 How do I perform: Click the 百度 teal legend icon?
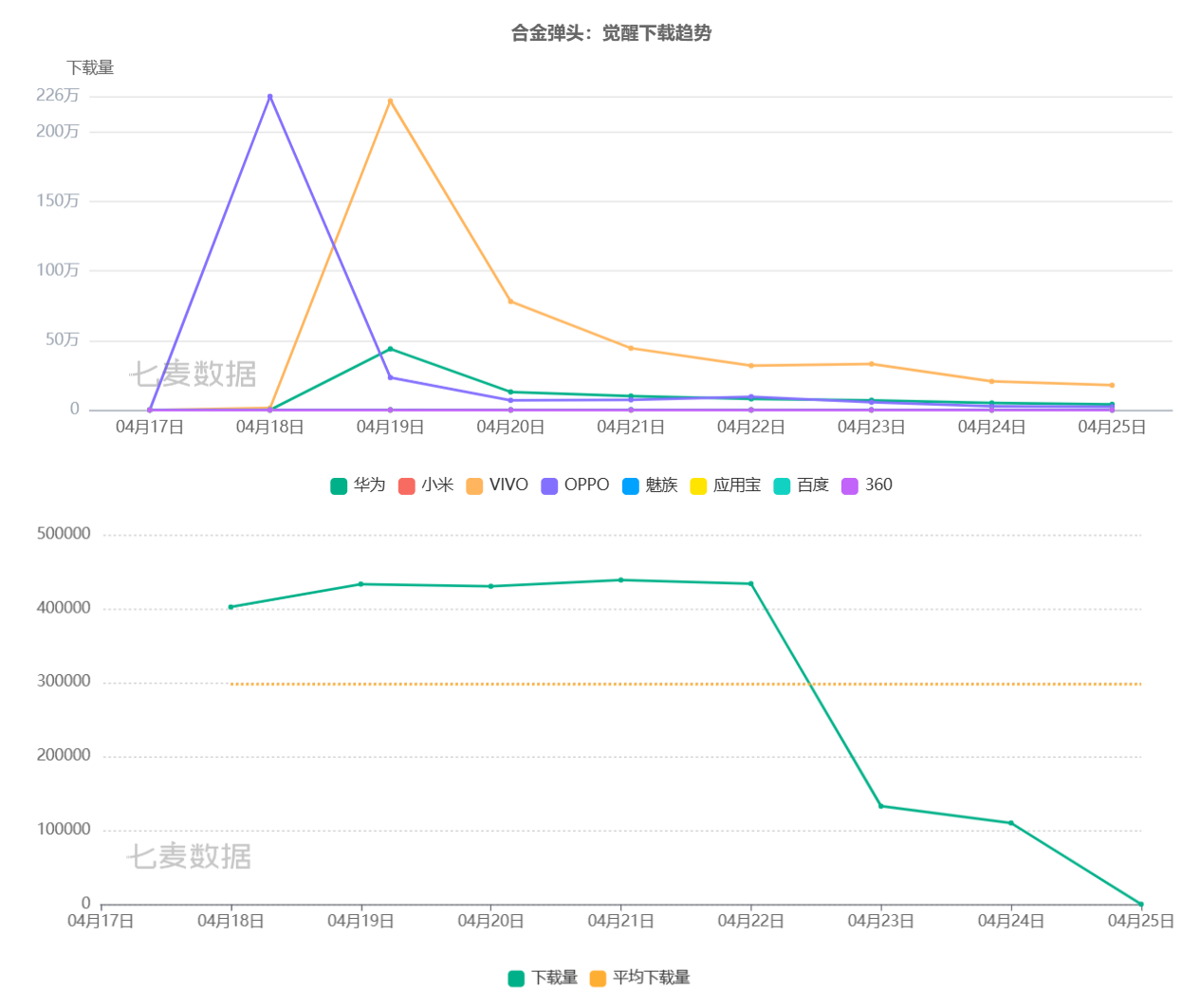(782, 485)
